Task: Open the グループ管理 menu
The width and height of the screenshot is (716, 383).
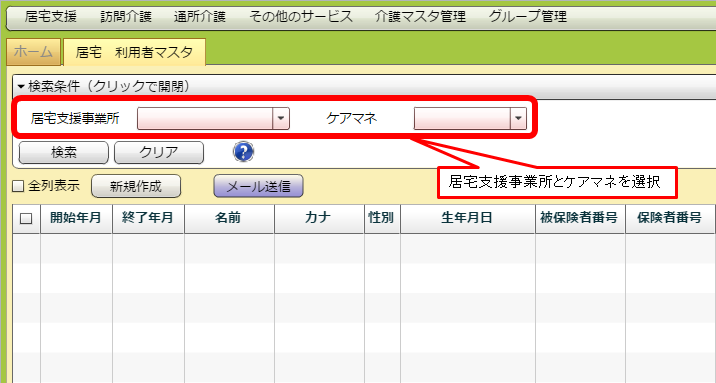Action: [x=528, y=17]
